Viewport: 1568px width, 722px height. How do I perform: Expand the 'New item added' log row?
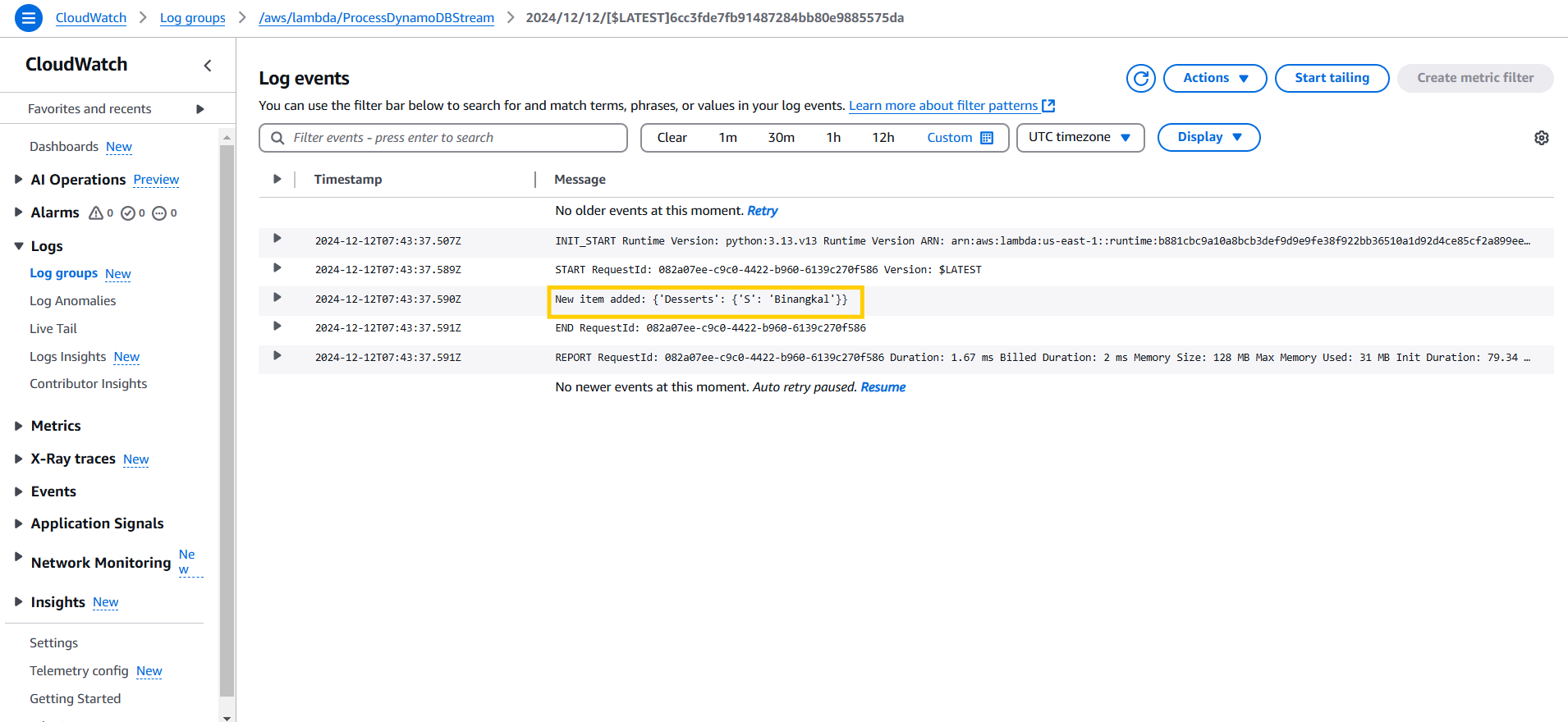[x=277, y=298]
